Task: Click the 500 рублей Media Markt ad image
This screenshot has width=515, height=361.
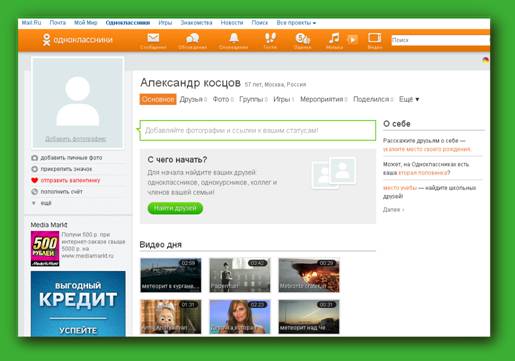Action: coord(45,249)
